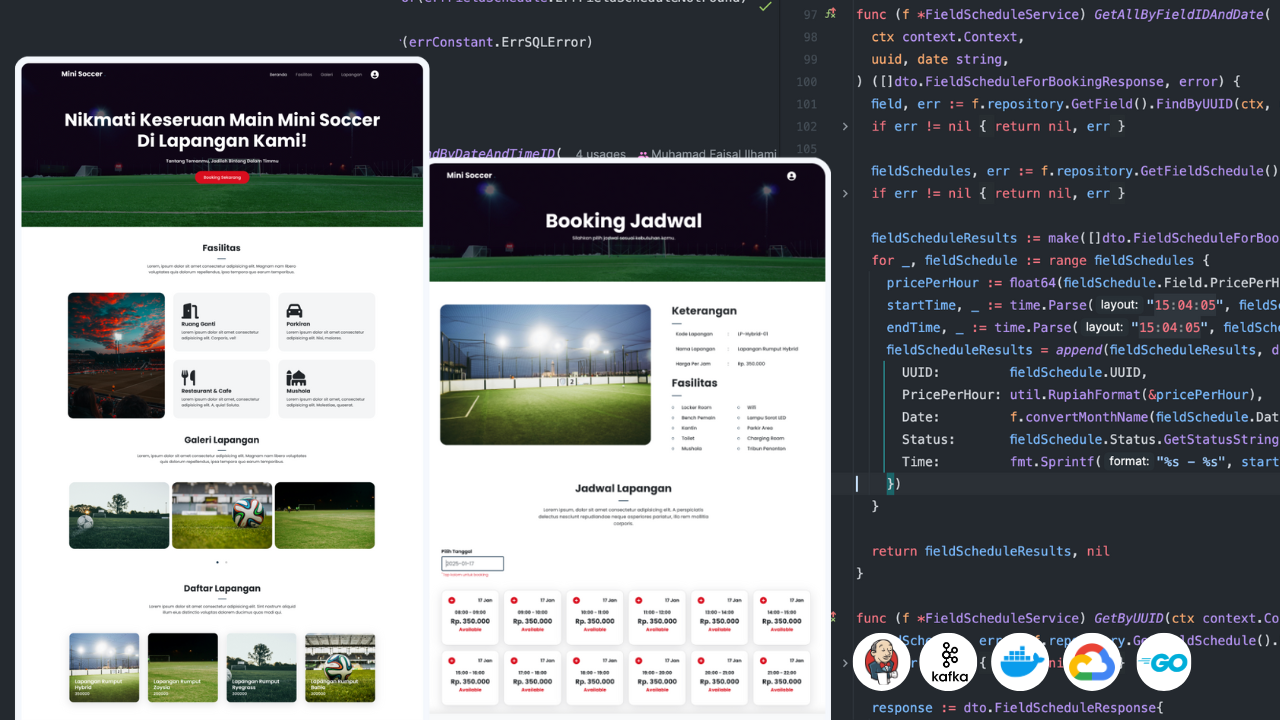Select the 10:00 - 11:00 schedule card
Image resolution: width=1280 pixels, height=720 pixels.
[x=594, y=617]
